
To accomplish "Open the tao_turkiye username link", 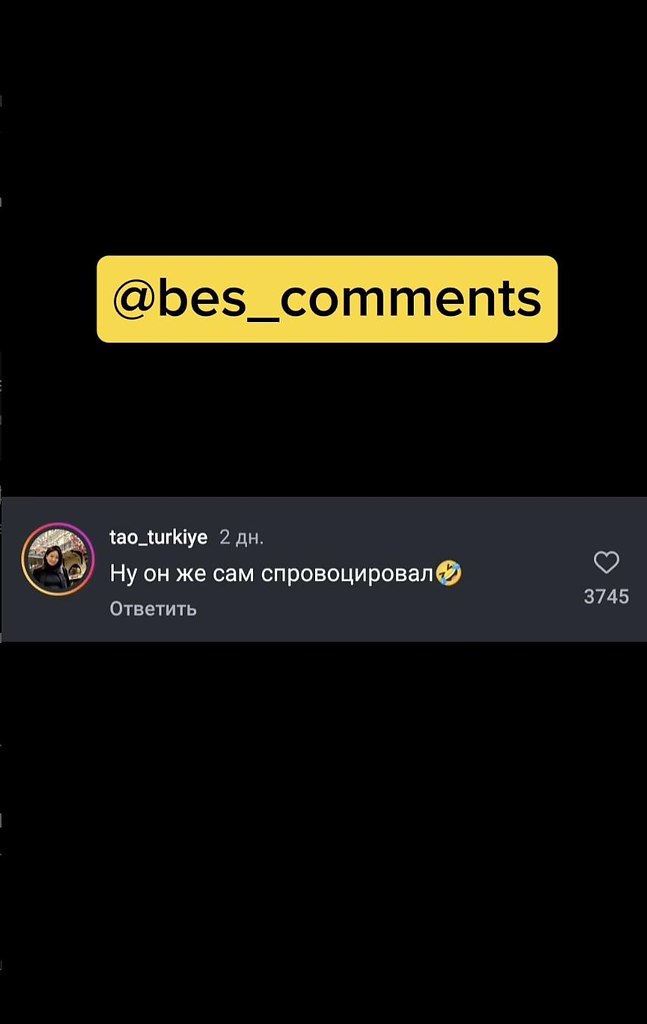I will click(x=159, y=537).
